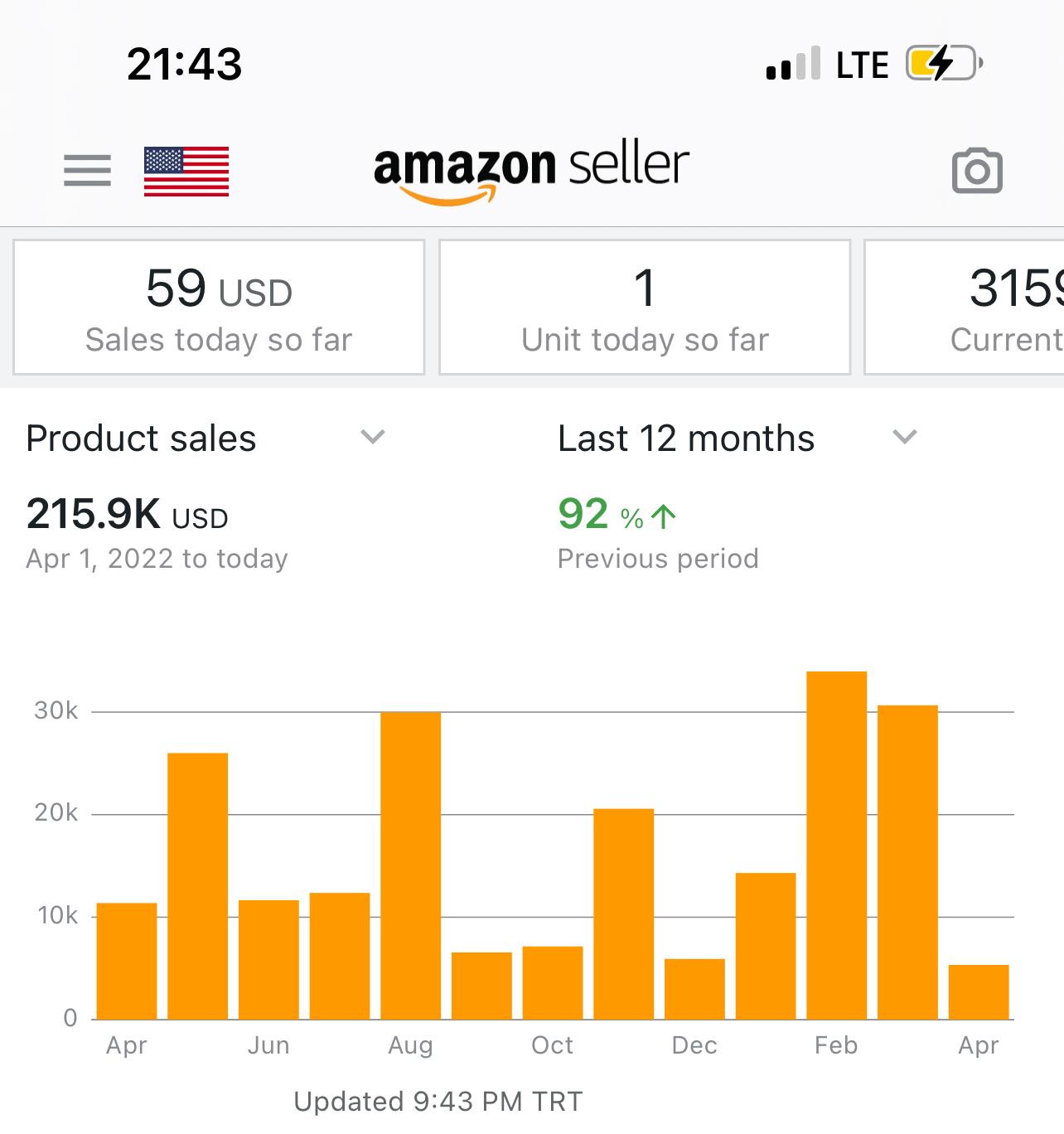1064x1134 pixels.
Task: Tap the 92% previous period change
Action: pyautogui.click(x=617, y=515)
